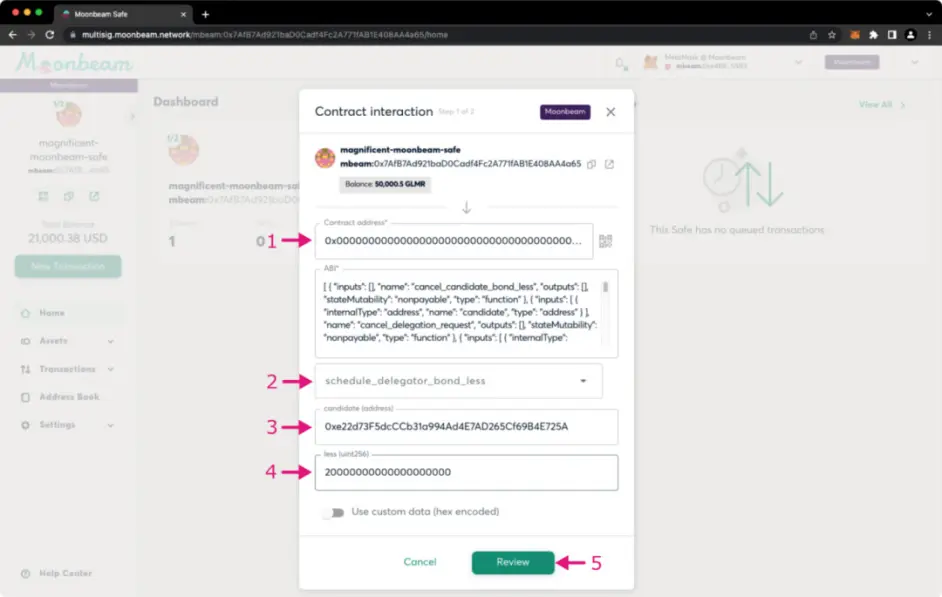The image size is (942, 597).
Task: Click the magnificent-moonbeam-safe avatar in dialog
Action: pyautogui.click(x=325, y=157)
